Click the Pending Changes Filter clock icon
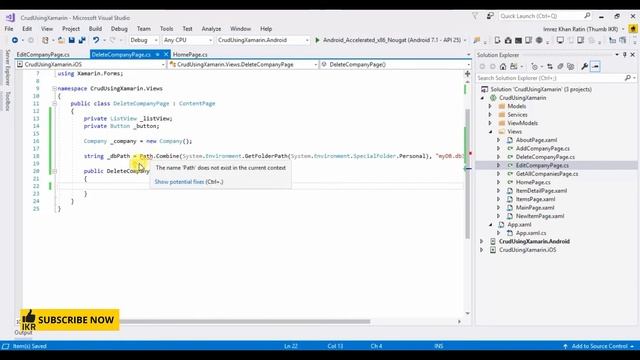 pyautogui.click(x=534, y=67)
